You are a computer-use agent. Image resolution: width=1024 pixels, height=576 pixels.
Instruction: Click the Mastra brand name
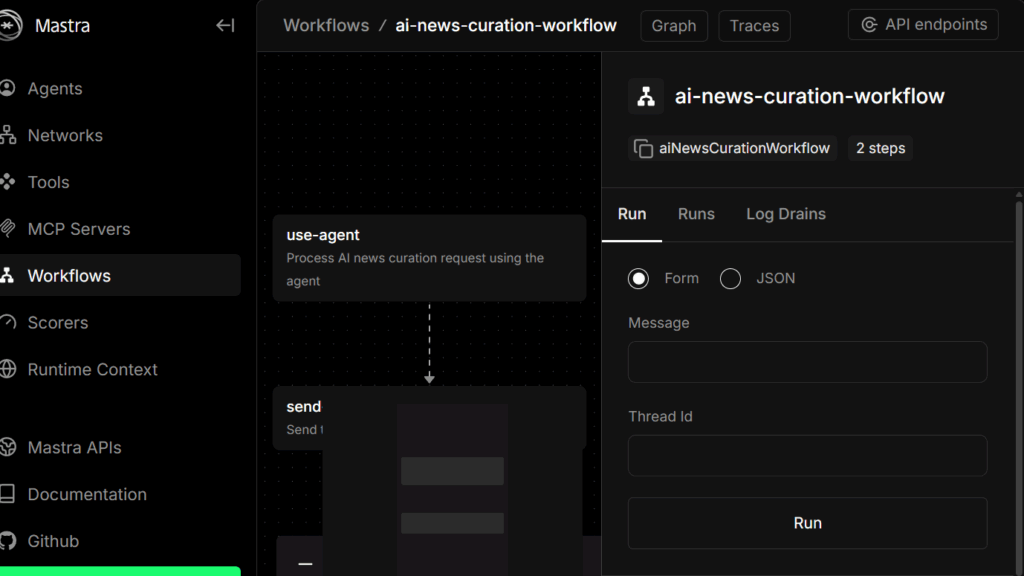62,26
